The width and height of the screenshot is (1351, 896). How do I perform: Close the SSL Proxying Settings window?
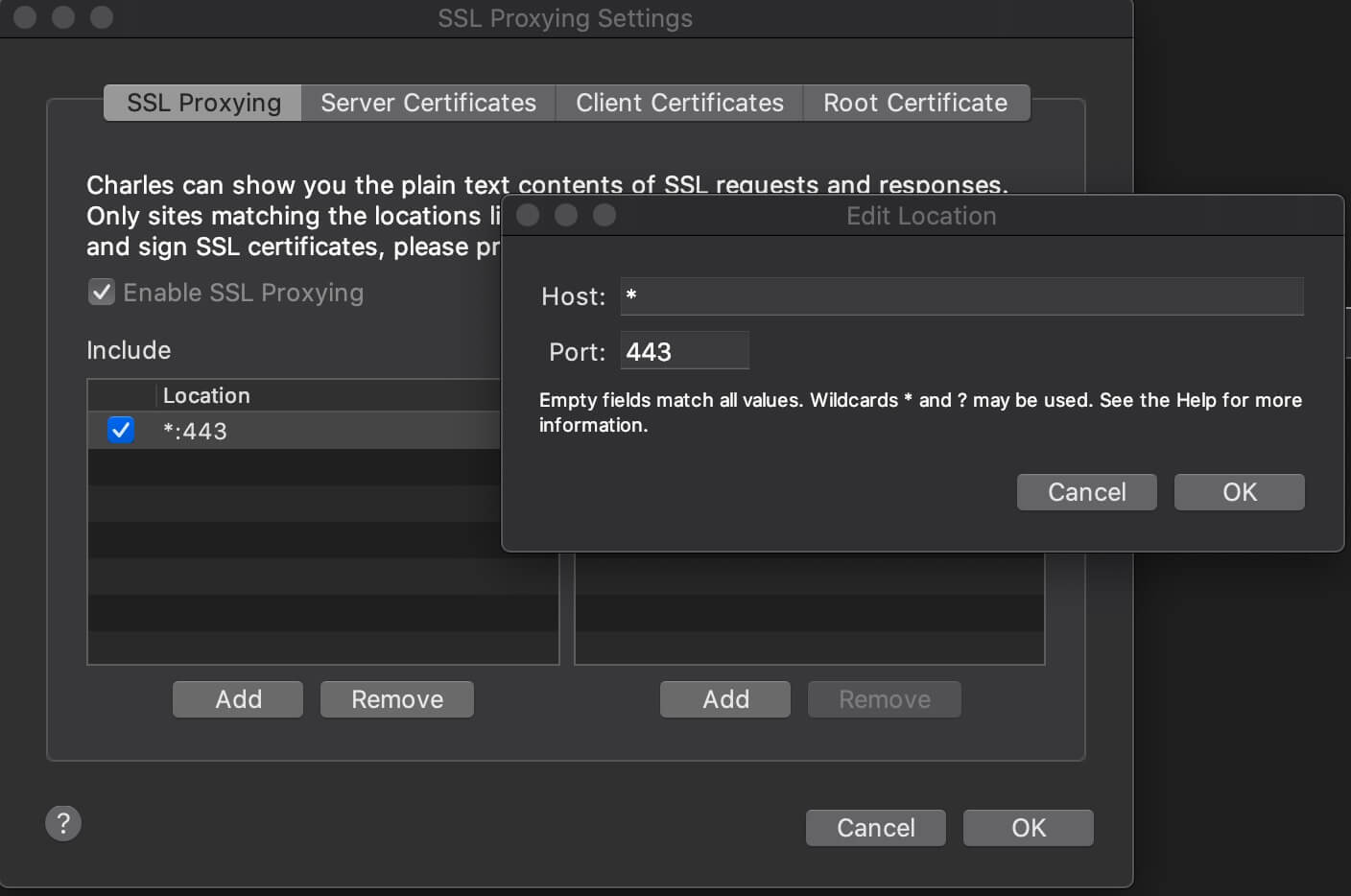(25, 17)
